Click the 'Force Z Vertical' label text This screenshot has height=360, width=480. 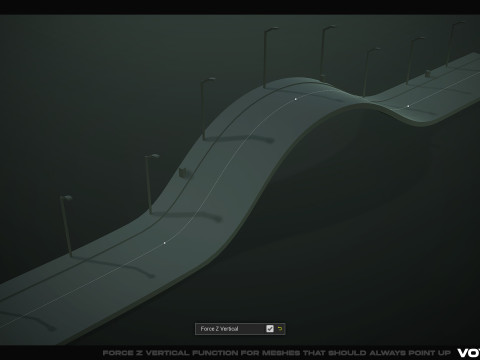tap(219, 329)
